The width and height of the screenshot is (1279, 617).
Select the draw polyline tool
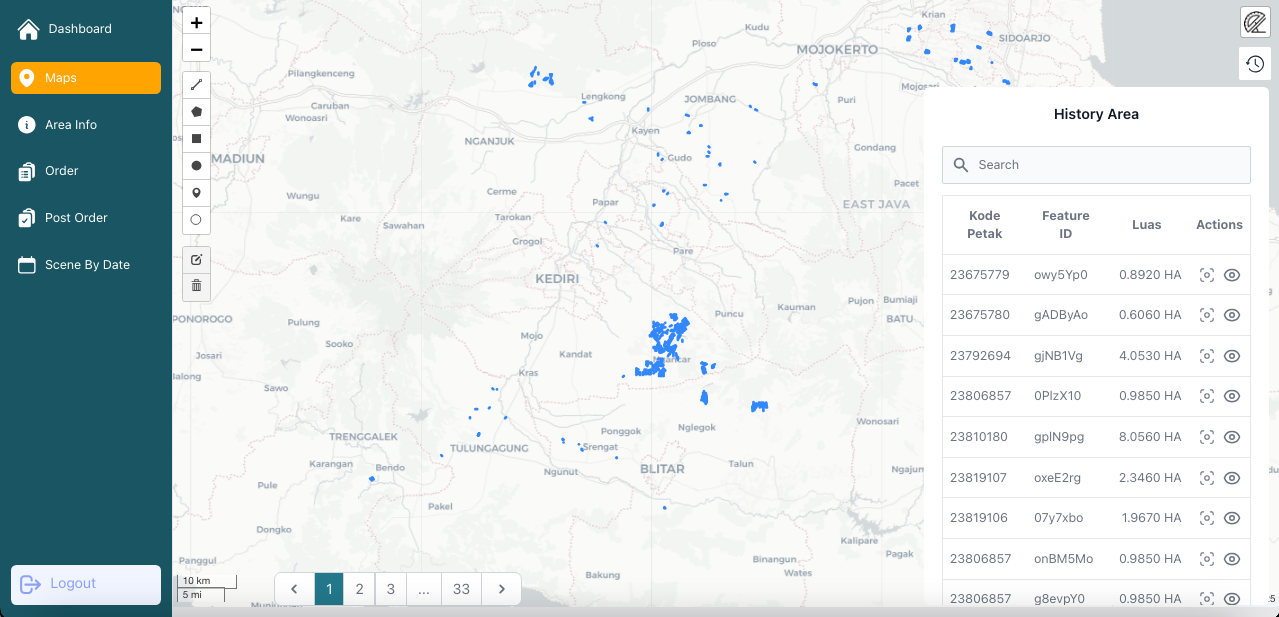(196, 85)
